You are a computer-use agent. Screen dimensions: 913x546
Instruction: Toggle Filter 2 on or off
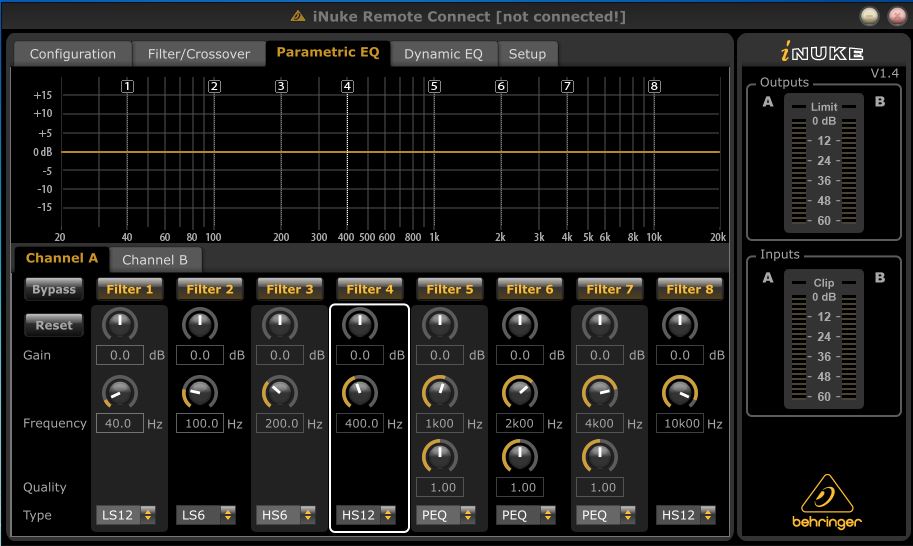pyautogui.click(x=210, y=289)
